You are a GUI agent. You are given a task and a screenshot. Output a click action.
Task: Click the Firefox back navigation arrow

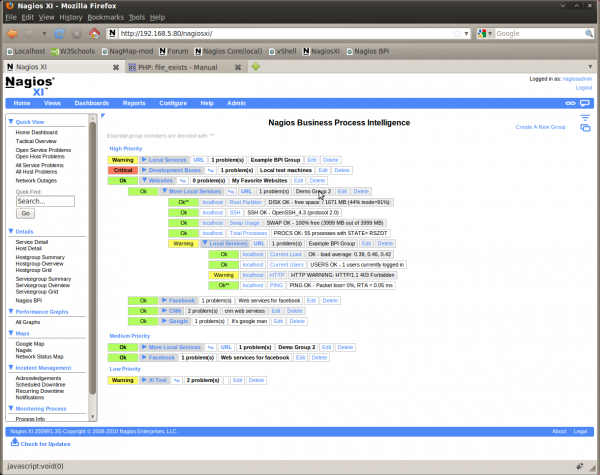(x=12, y=32)
